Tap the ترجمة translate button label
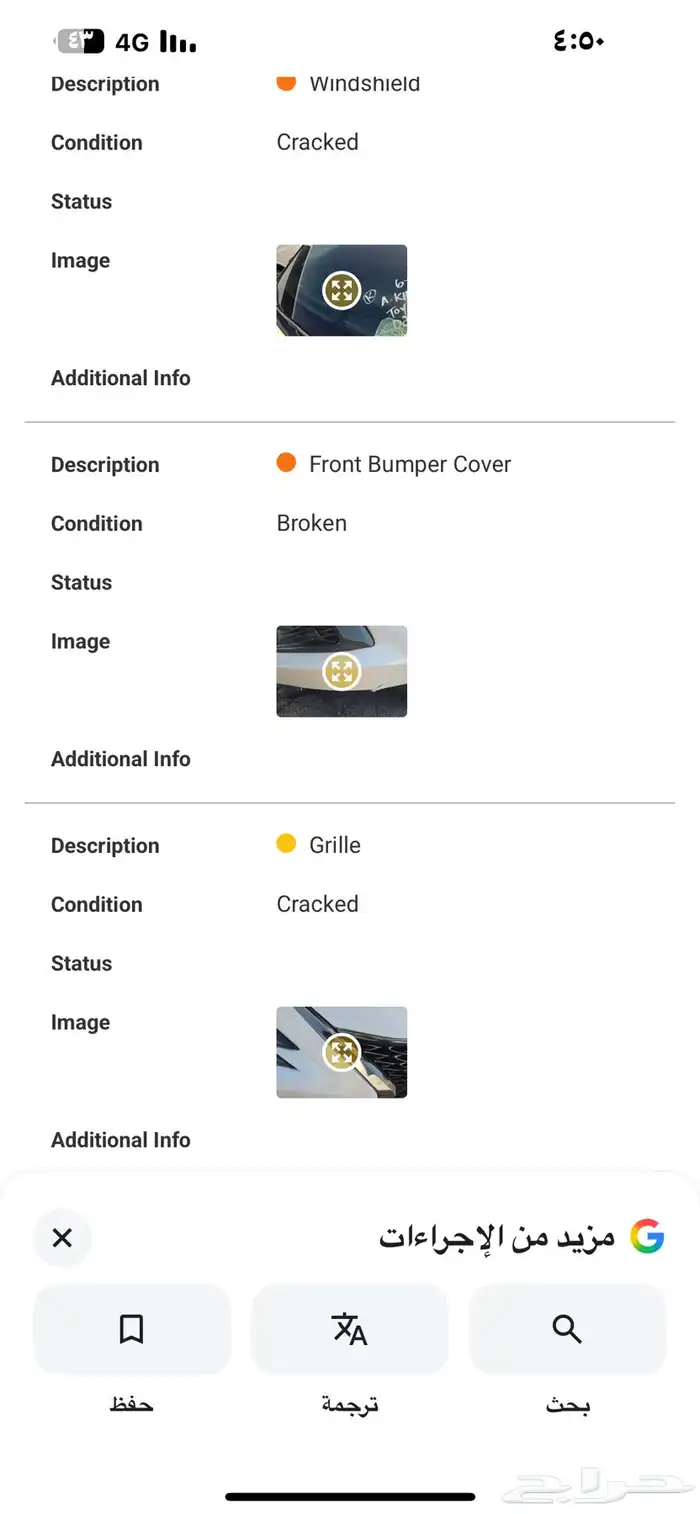 tap(350, 1405)
